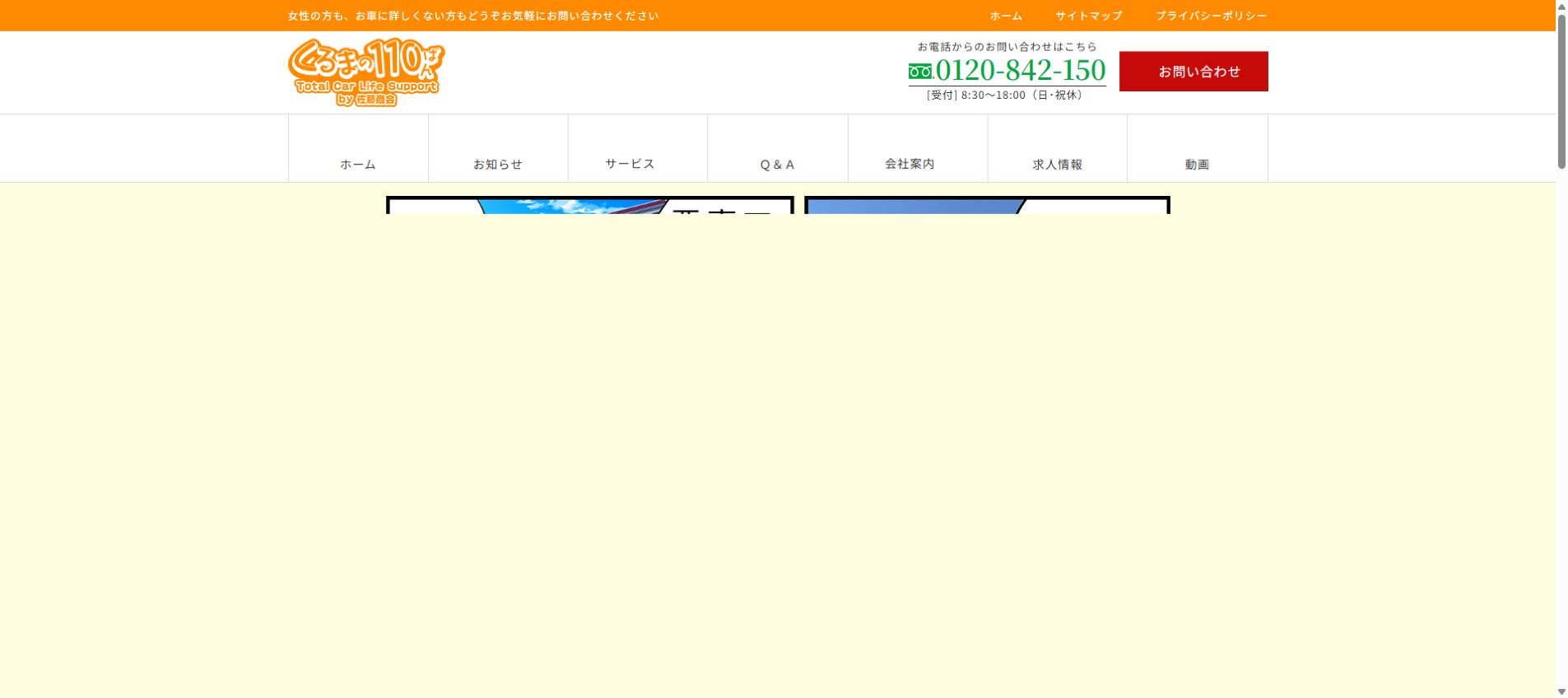Open the 動画 menu item
Viewport: 1568px width, 698px height.
tap(1198, 148)
